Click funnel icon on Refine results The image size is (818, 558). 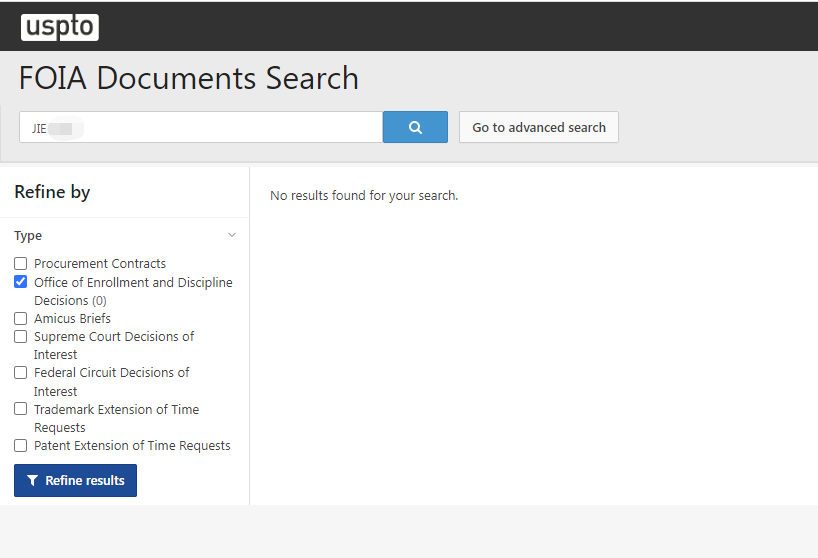tap(32, 480)
